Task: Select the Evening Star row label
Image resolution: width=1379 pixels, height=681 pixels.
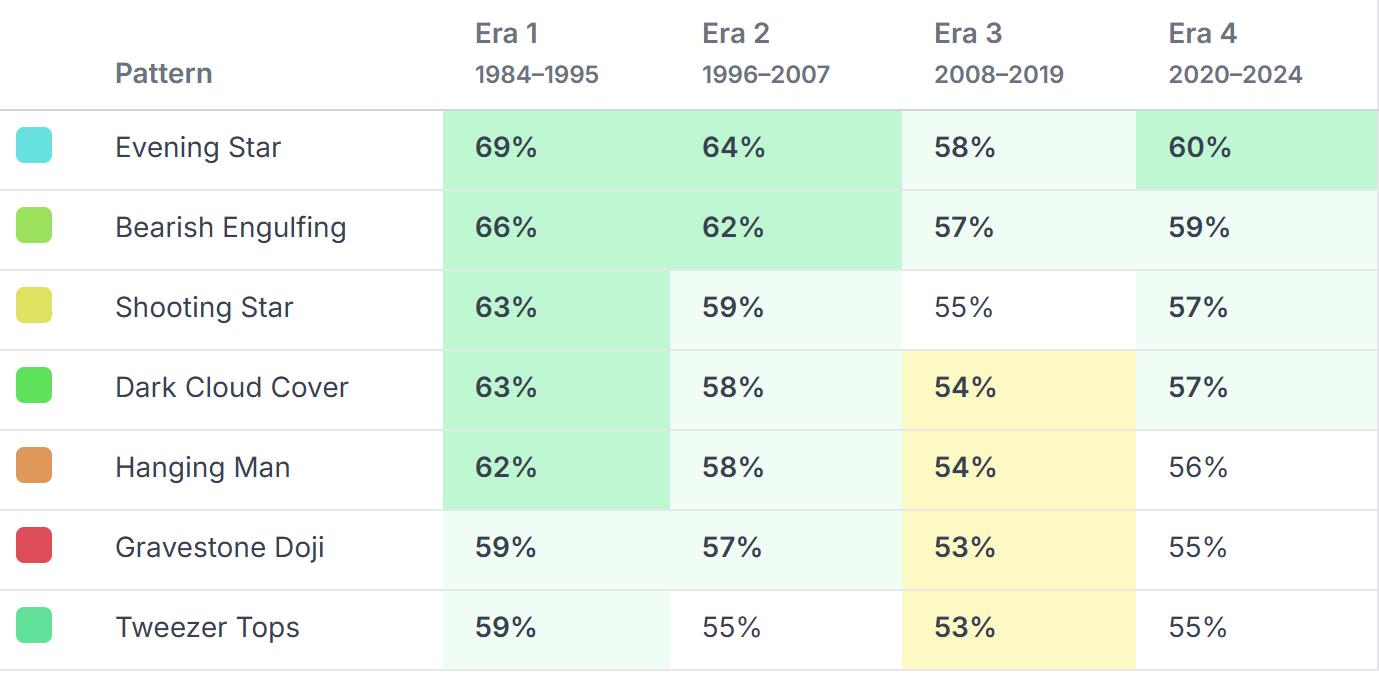Action: 198,148
